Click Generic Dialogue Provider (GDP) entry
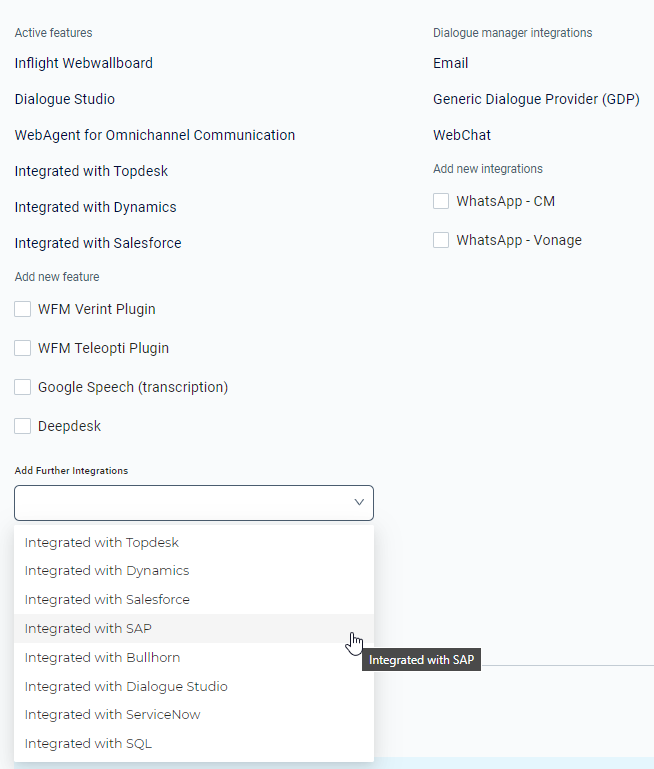The width and height of the screenshot is (654, 769). (x=536, y=99)
